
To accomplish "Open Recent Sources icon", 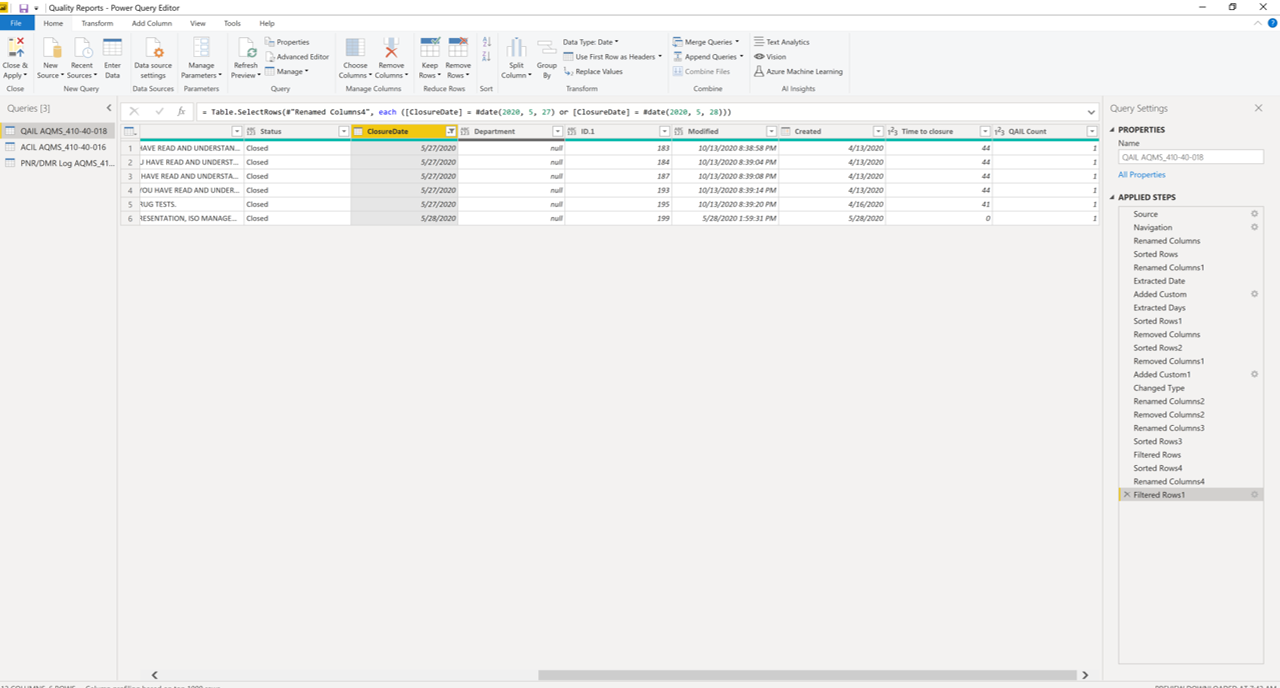I will (x=82, y=47).
